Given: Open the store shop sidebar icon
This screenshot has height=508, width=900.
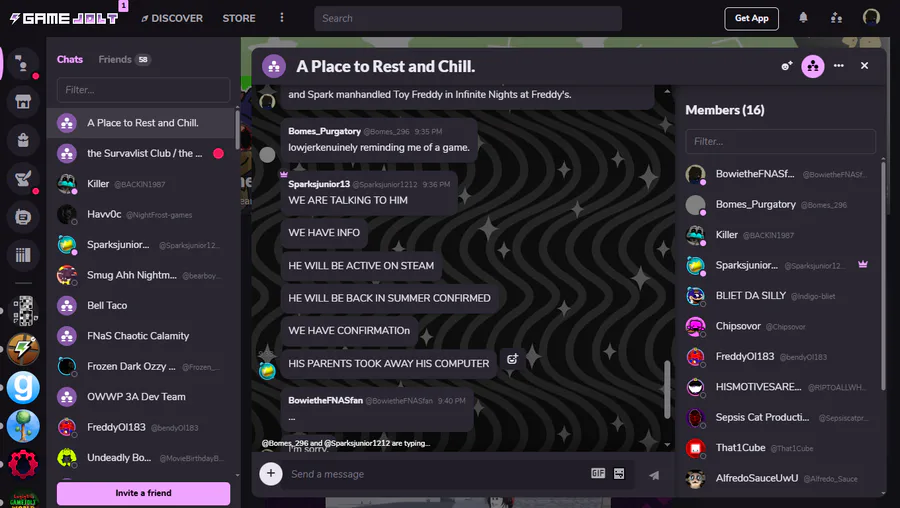Looking at the screenshot, I should (x=23, y=102).
